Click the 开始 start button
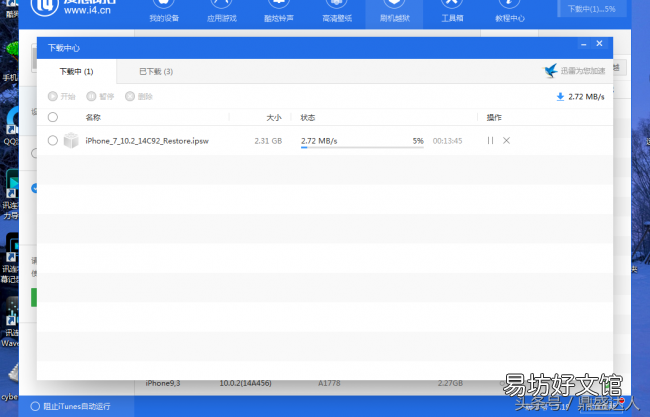Image resolution: width=650 pixels, height=417 pixels. [62, 97]
